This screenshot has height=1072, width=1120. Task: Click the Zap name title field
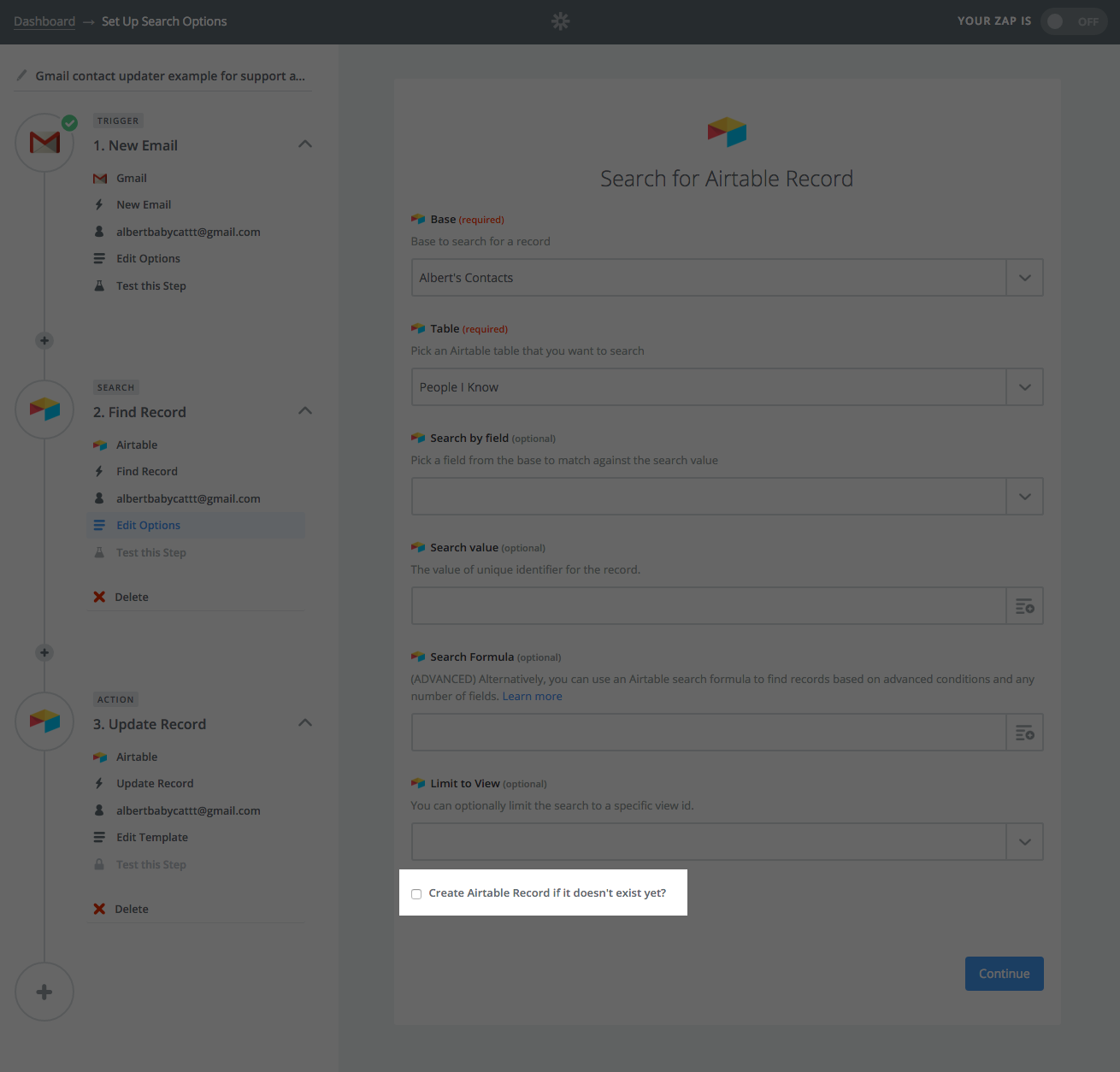click(x=170, y=76)
